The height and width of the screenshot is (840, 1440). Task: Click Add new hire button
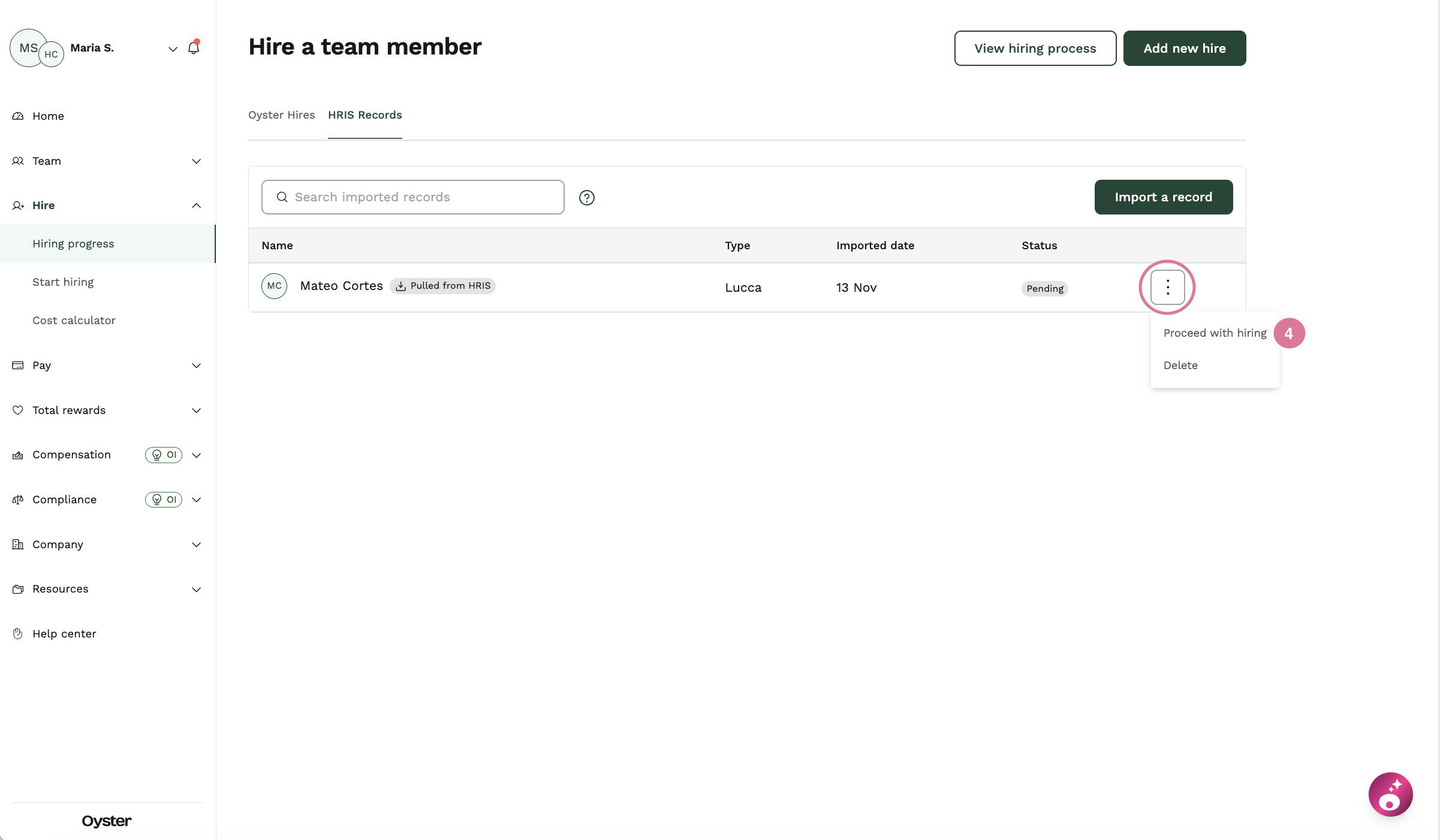coord(1185,49)
